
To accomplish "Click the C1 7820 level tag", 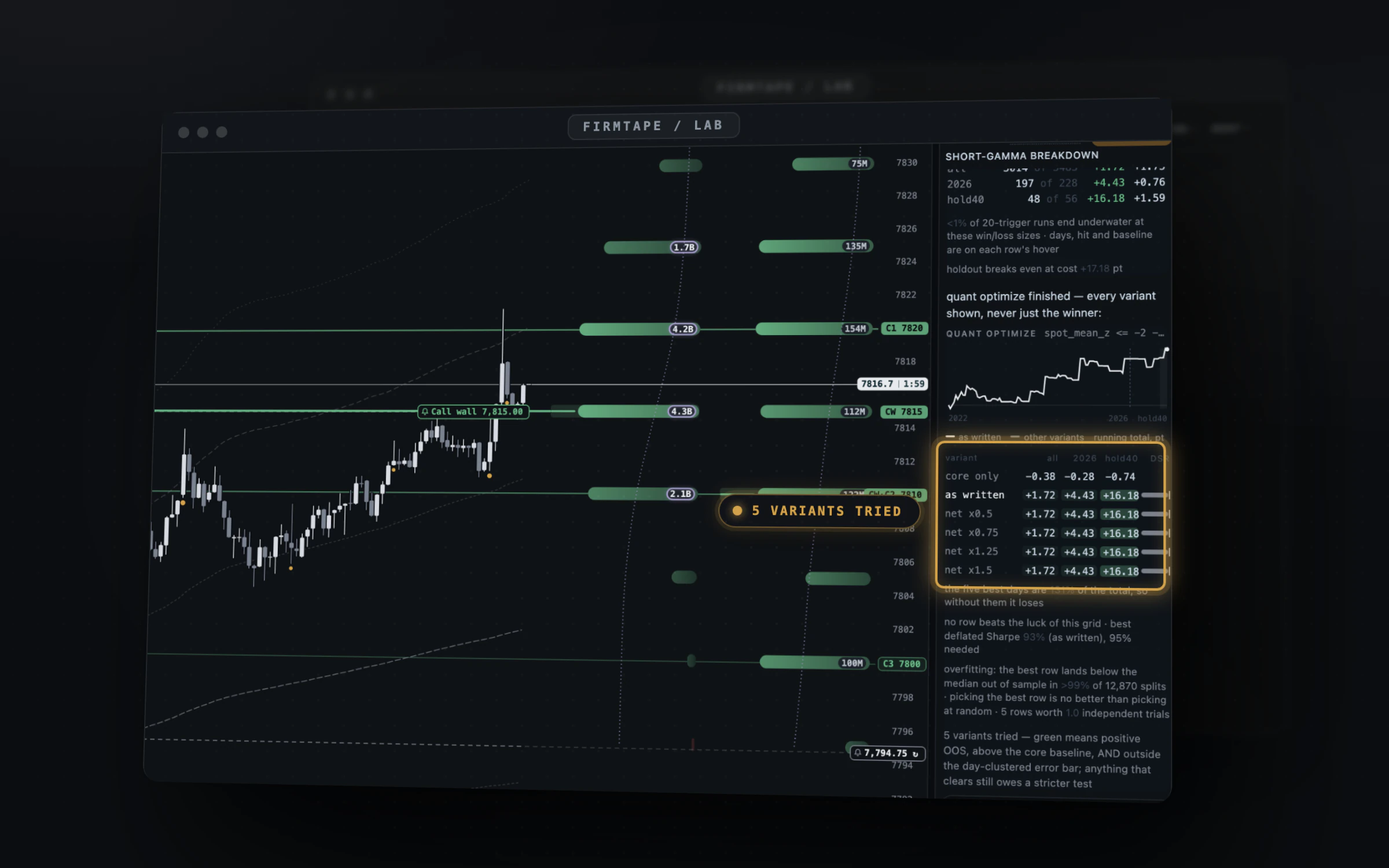I will click(904, 328).
